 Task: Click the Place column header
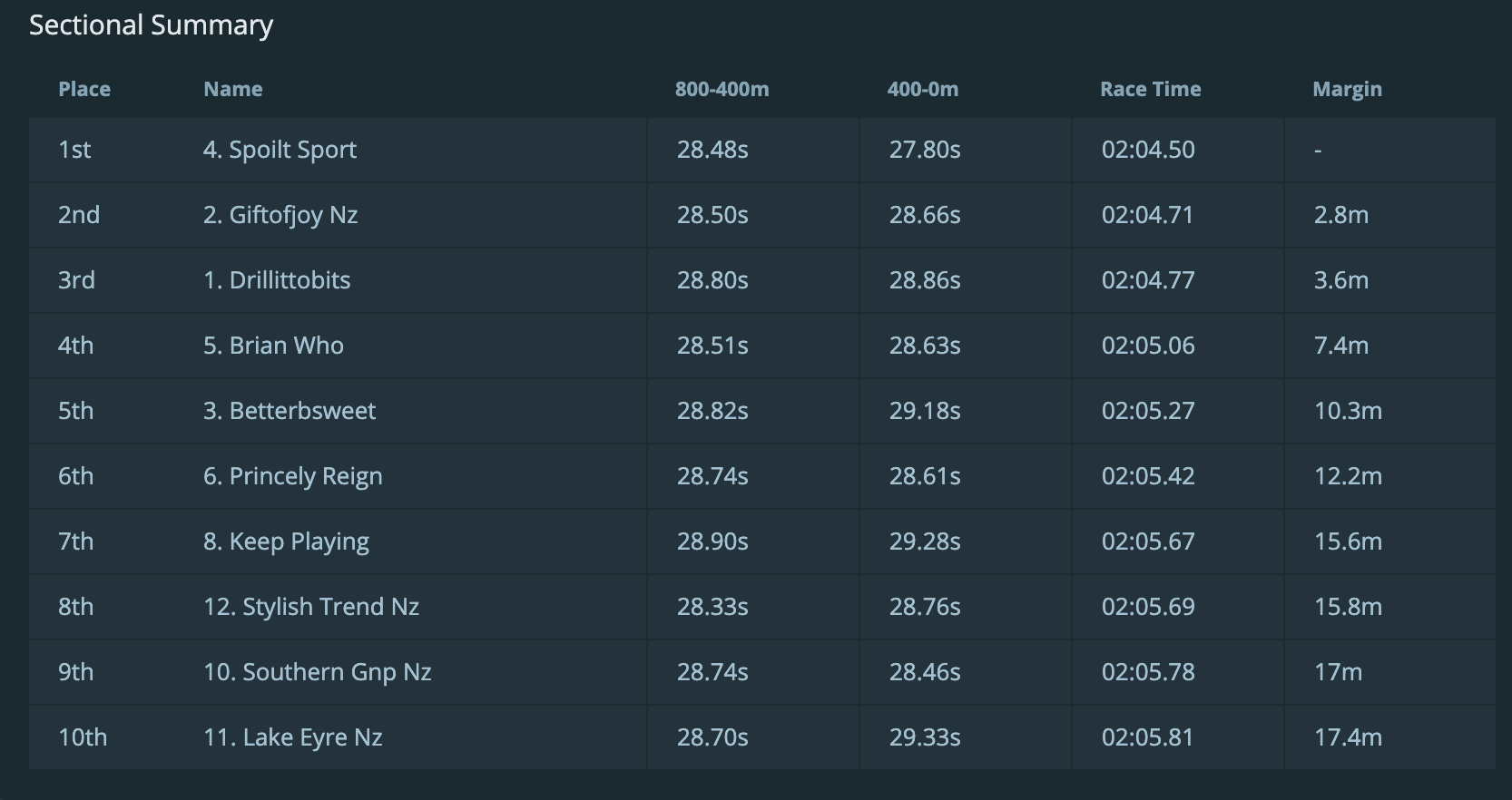84,89
